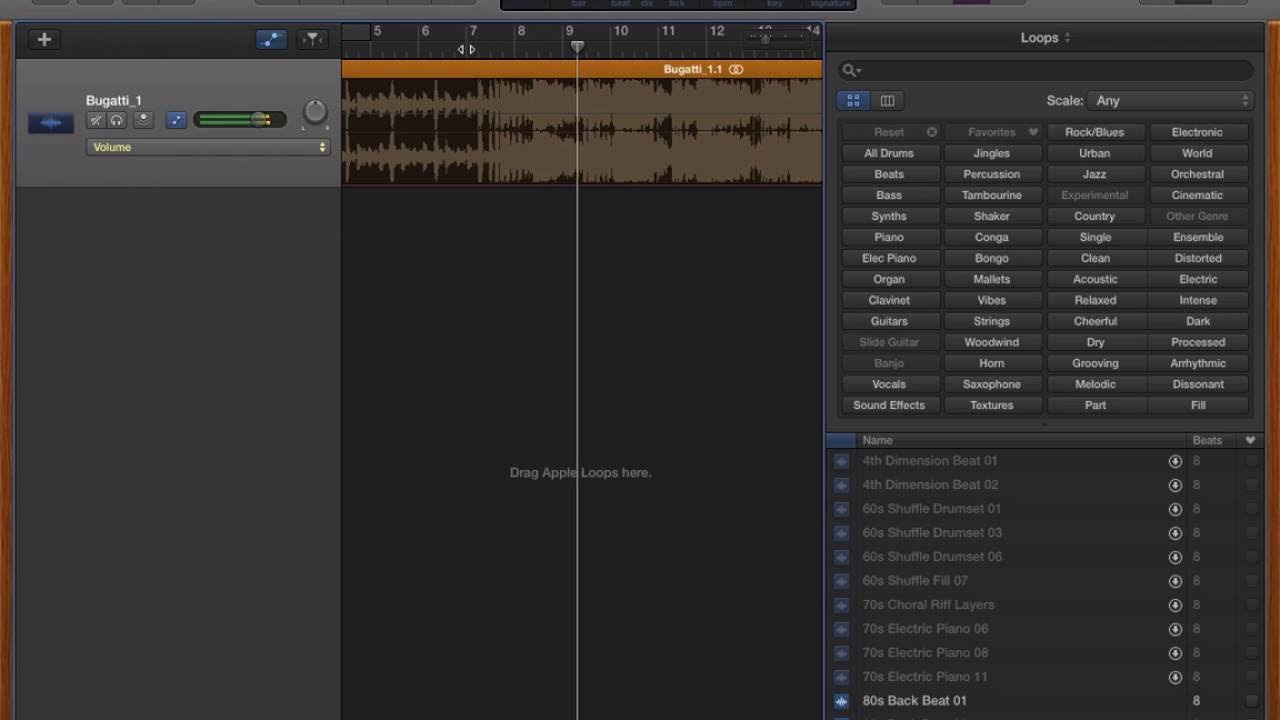Open the Volume automation parameter dropdown
The image size is (1280, 720).
pos(208,147)
